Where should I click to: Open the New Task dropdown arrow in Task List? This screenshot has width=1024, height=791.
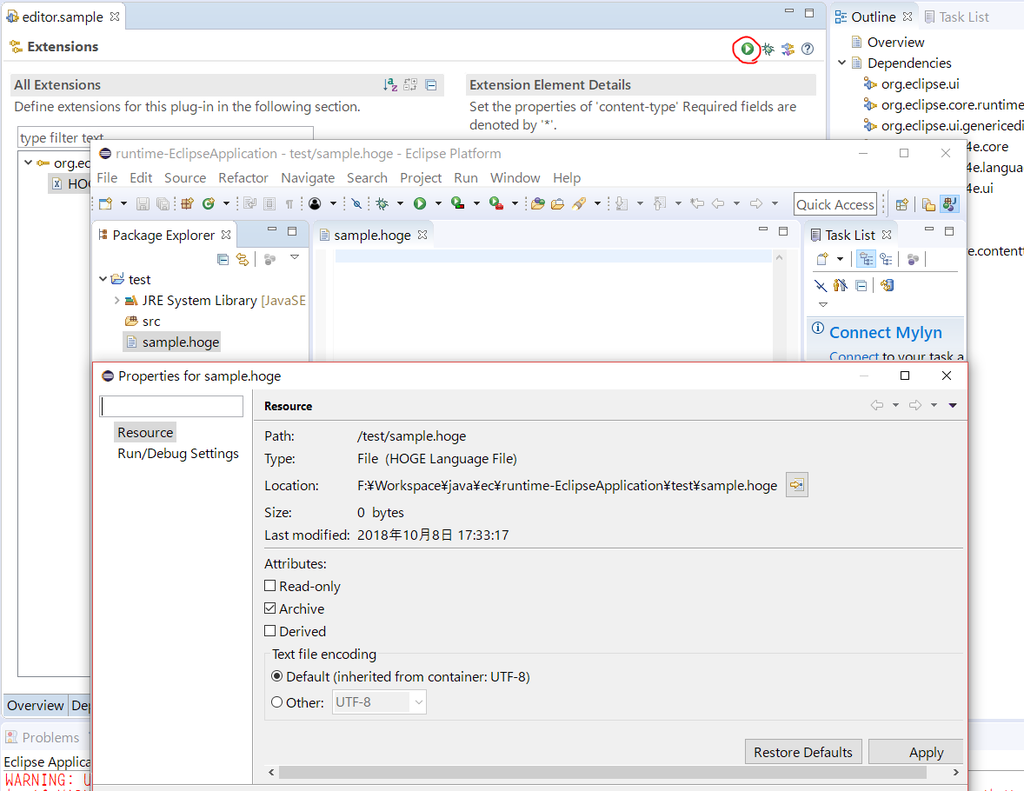pyautogui.click(x=840, y=259)
